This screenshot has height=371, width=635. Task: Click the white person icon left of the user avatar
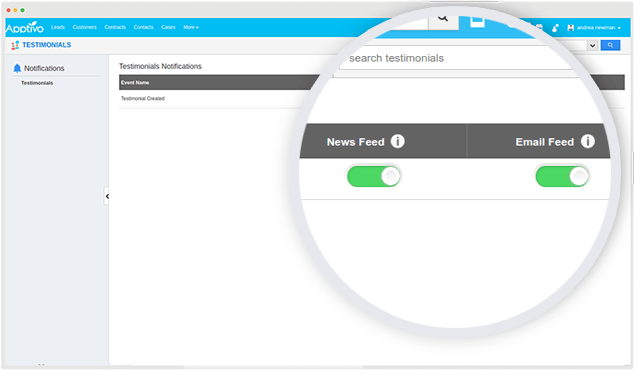pos(555,28)
